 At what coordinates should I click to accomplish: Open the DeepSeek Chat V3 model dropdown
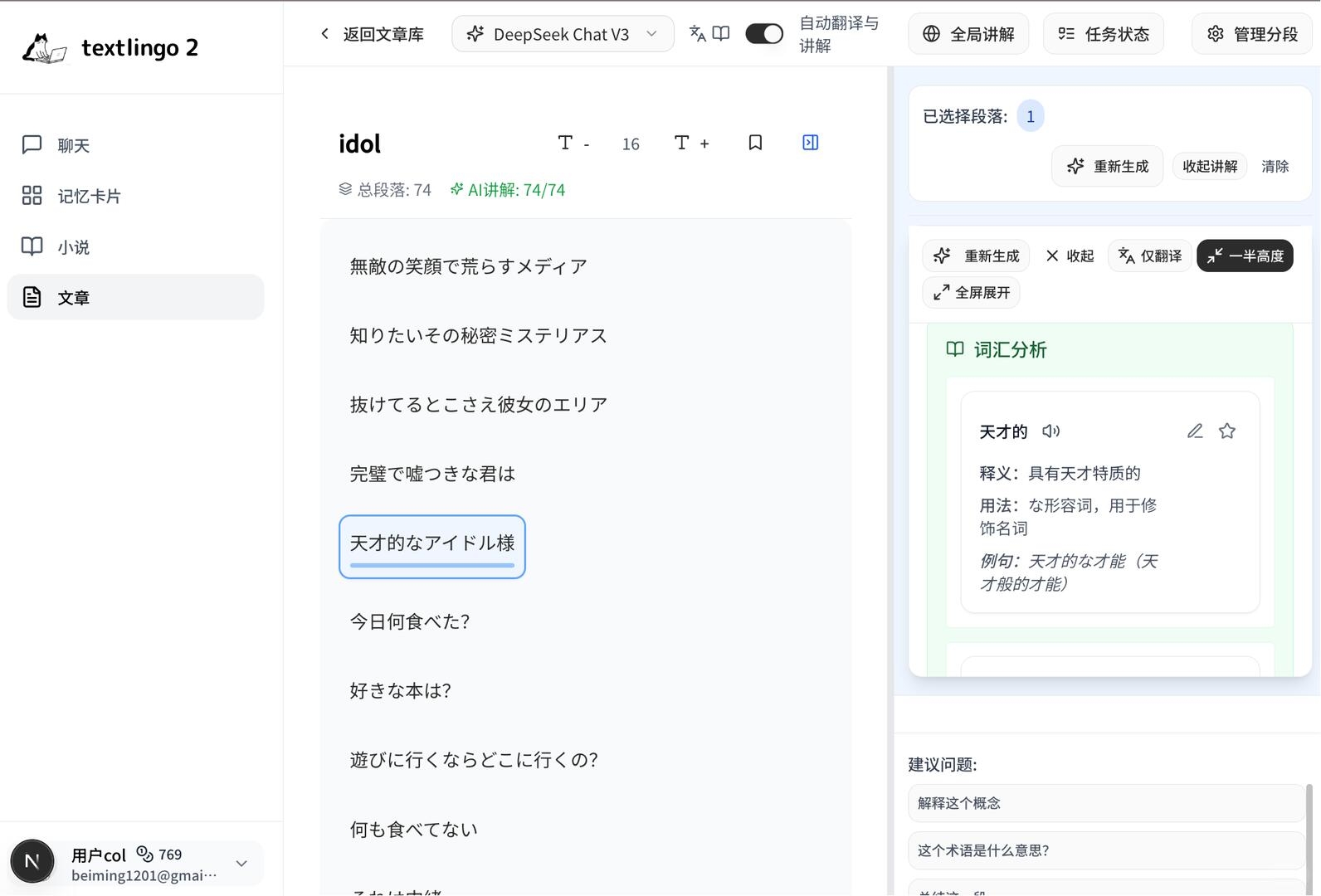coord(563,34)
